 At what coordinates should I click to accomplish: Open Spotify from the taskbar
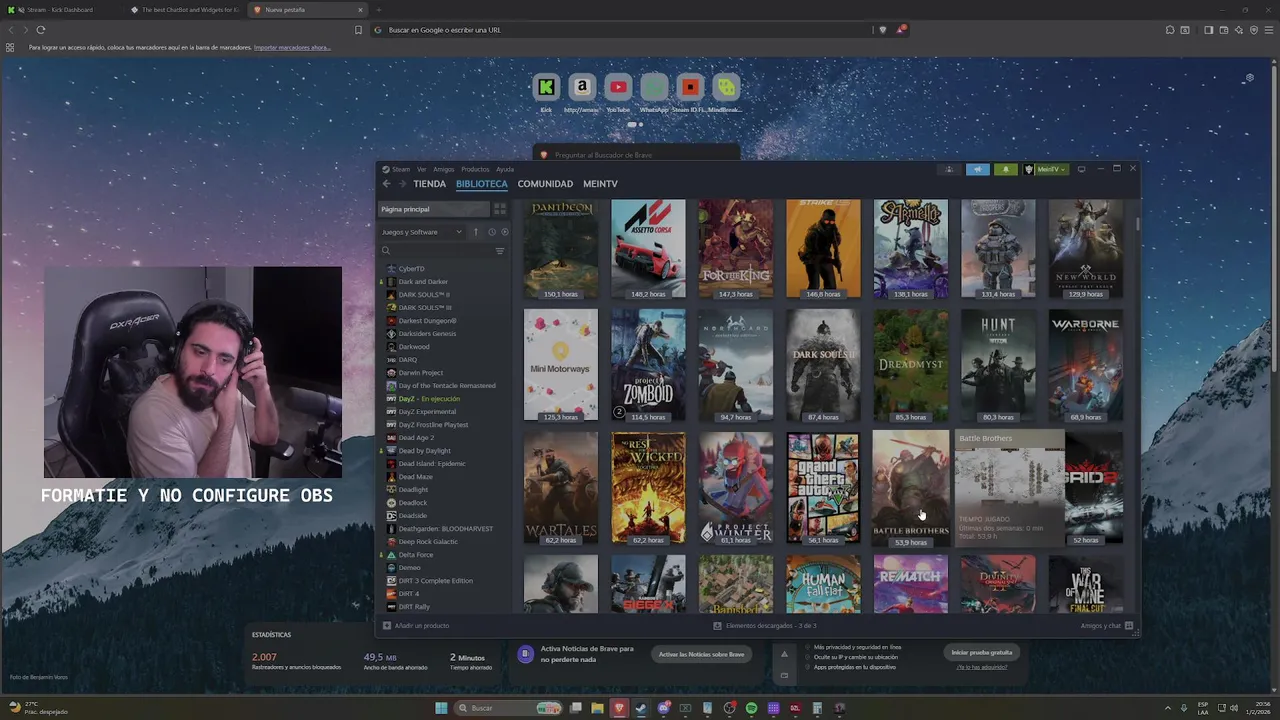click(751, 708)
